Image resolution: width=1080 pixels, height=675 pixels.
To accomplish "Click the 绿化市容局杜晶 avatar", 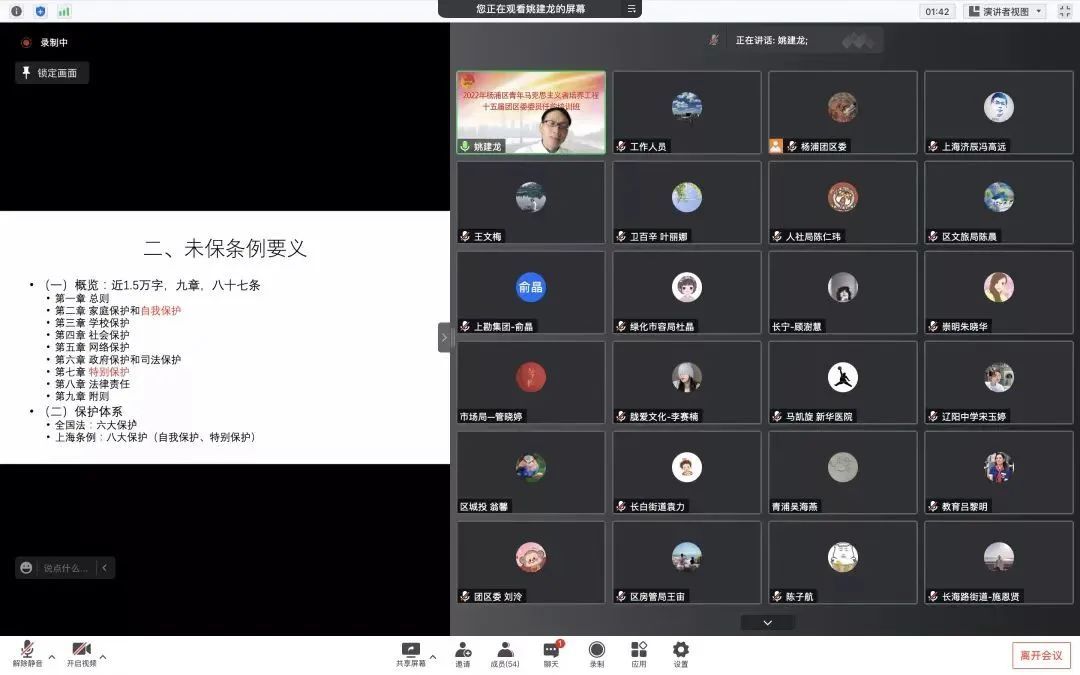I will tap(687, 287).
